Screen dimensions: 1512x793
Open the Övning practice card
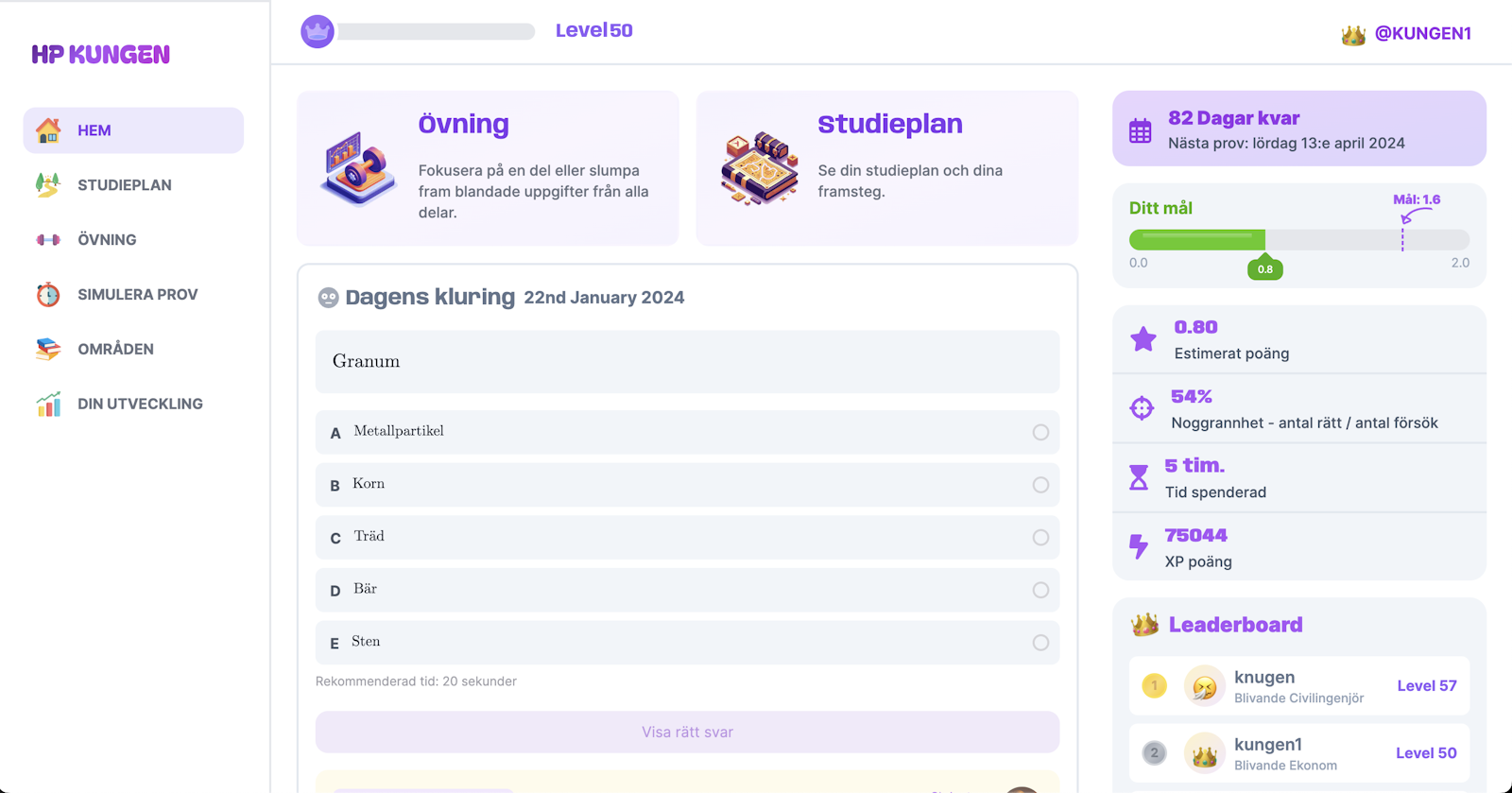pos(488,168)
